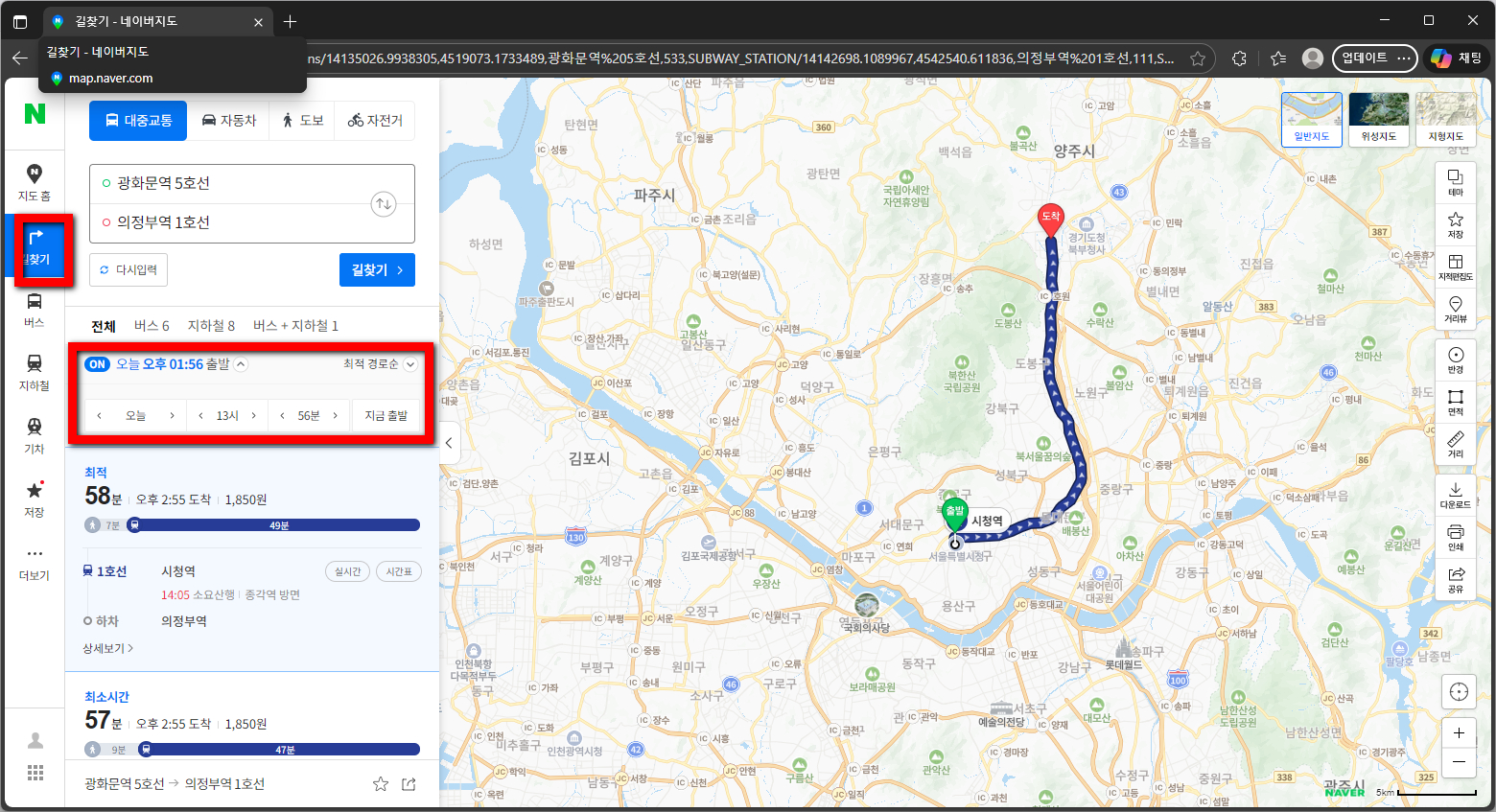Click 지금 출발 button
1496x812 pixels.
coord(386,416)
